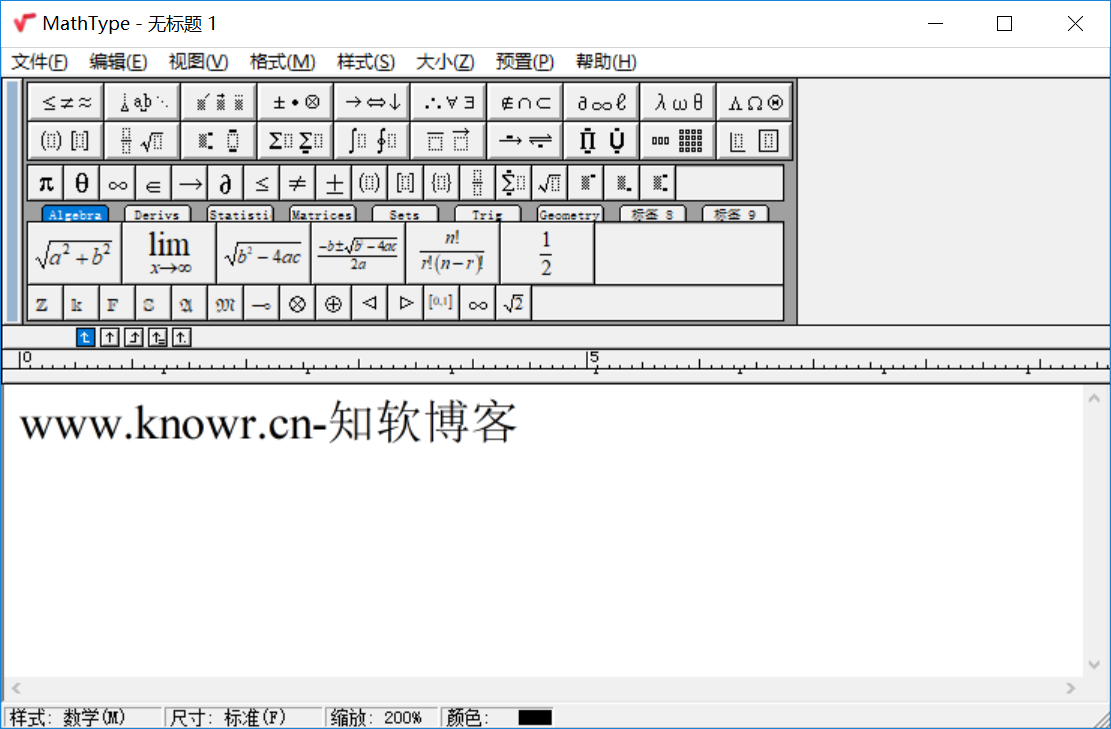This screenshot has width=1111, height=729.
Task: Insert the circled plus symbol
Action: [334, 304]
